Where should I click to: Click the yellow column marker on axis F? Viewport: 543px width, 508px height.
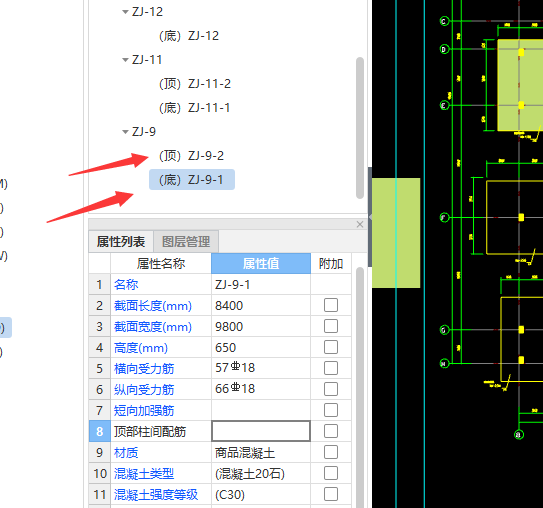pos(521,217)
